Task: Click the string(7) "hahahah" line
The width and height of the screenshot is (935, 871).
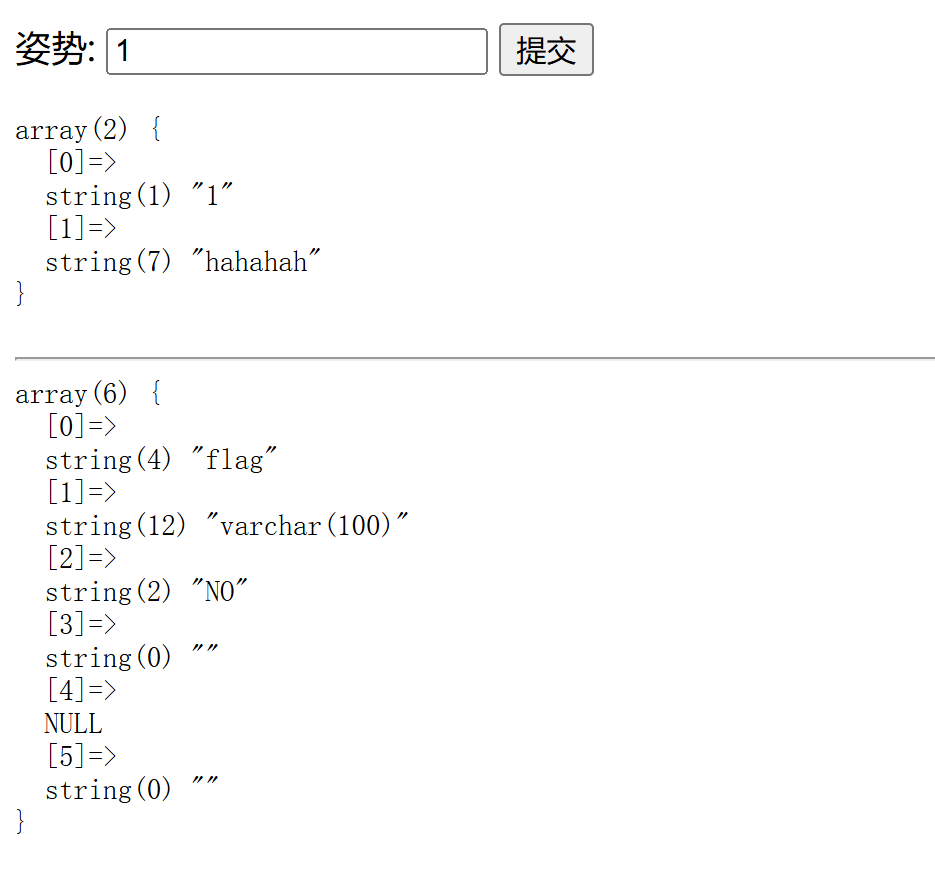Action: (x=183, y=262)
